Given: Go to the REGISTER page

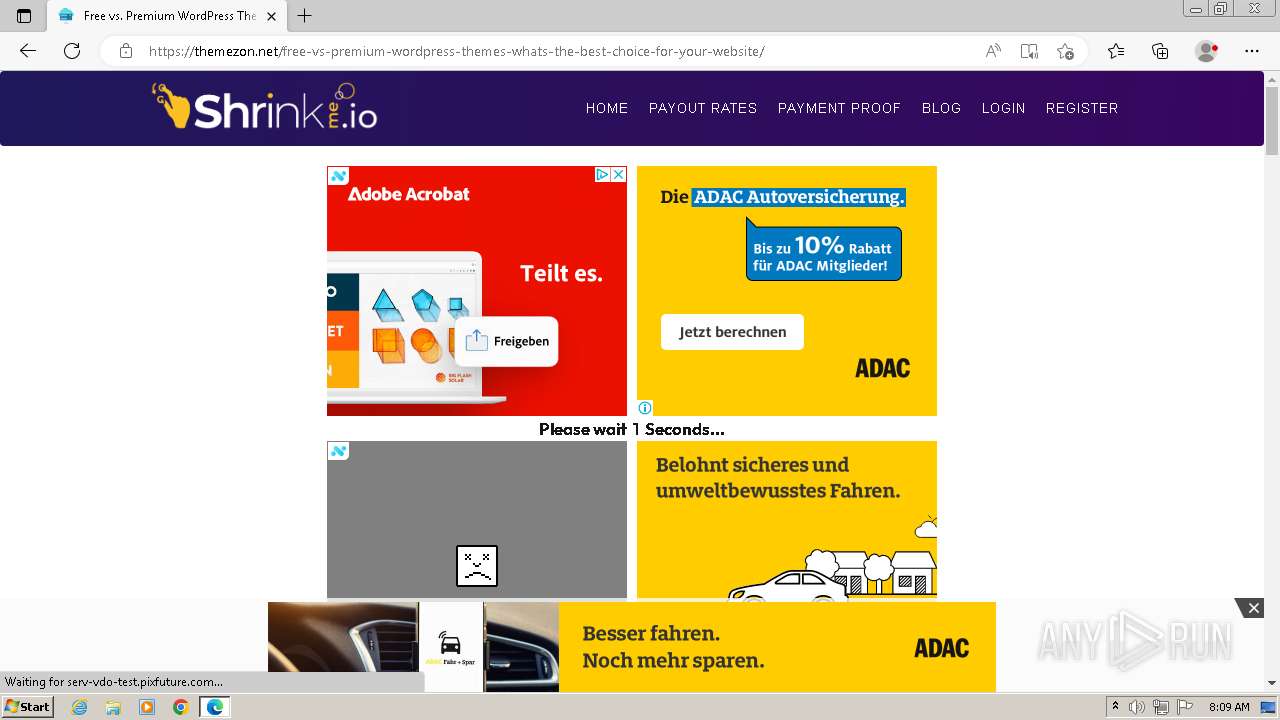Looking at the screenshot, I should point(1082,108).
